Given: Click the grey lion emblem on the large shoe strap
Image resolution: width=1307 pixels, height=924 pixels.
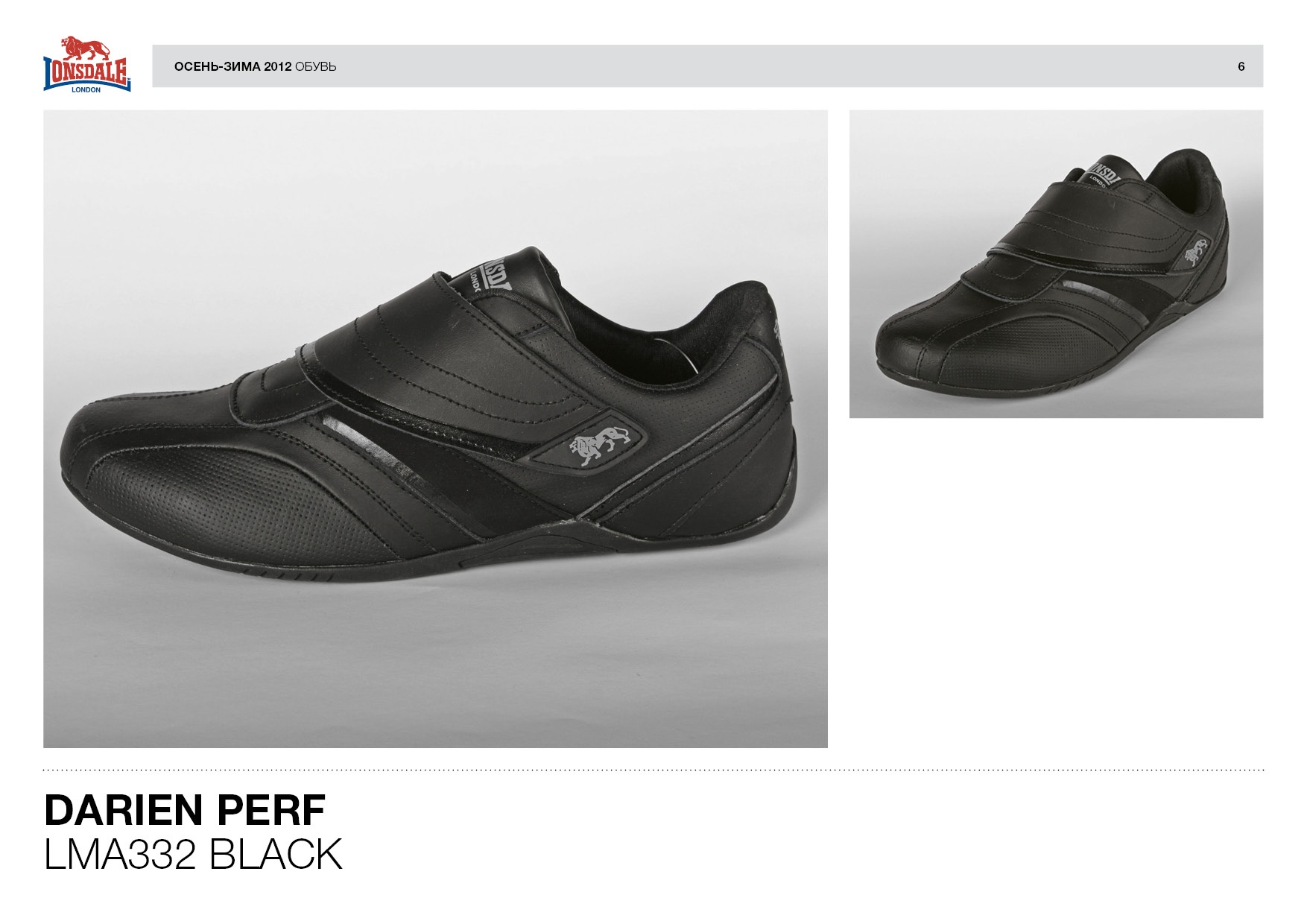Looking at the screenshot, I should 600,444.
